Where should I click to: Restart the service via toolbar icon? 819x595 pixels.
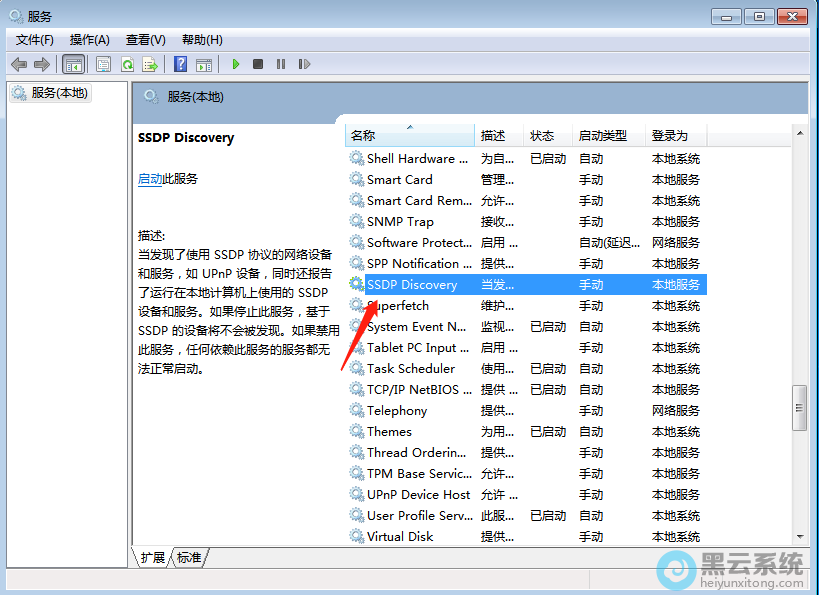(x=304, y=64)
